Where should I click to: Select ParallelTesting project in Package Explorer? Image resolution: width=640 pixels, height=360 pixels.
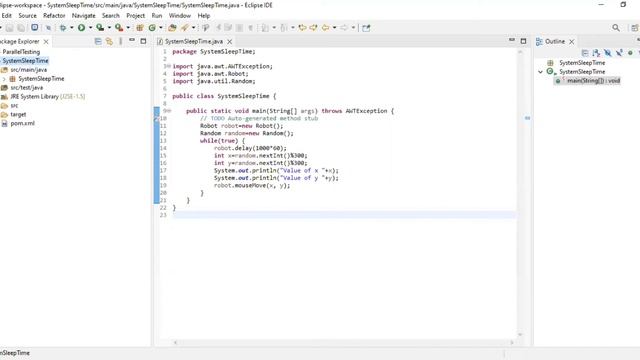tap(21, 52)
